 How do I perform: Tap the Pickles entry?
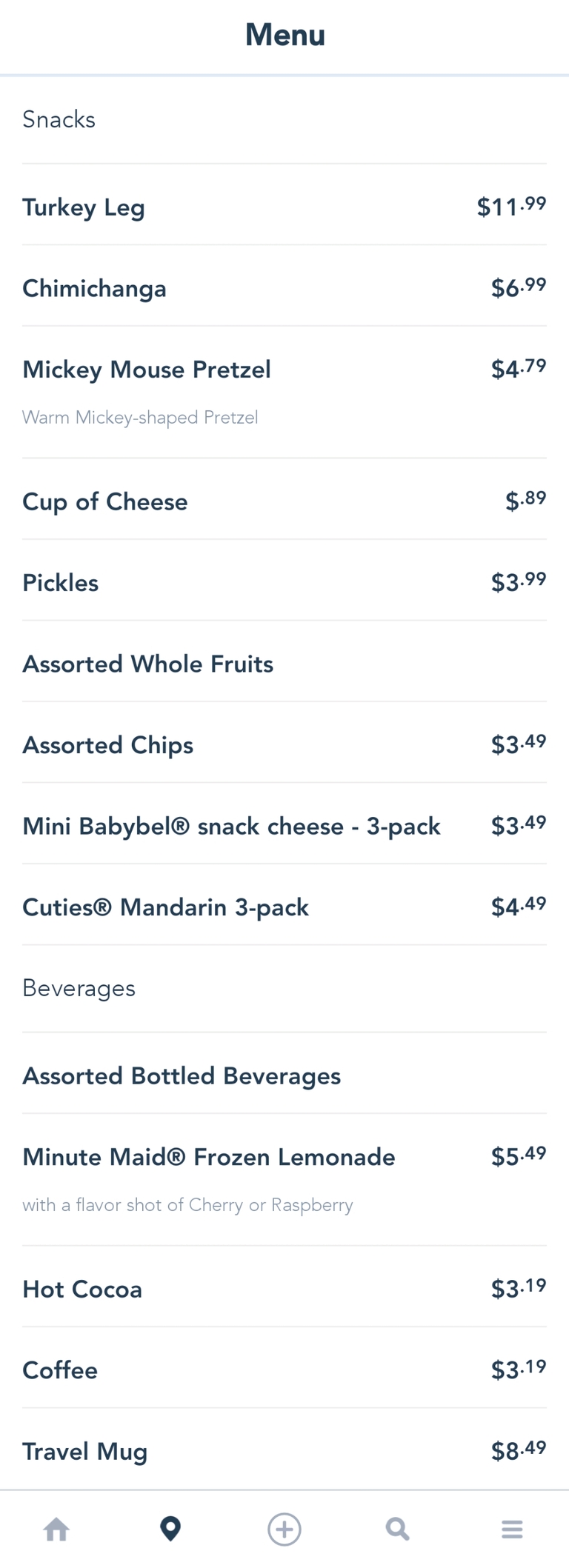coord(61,583)
